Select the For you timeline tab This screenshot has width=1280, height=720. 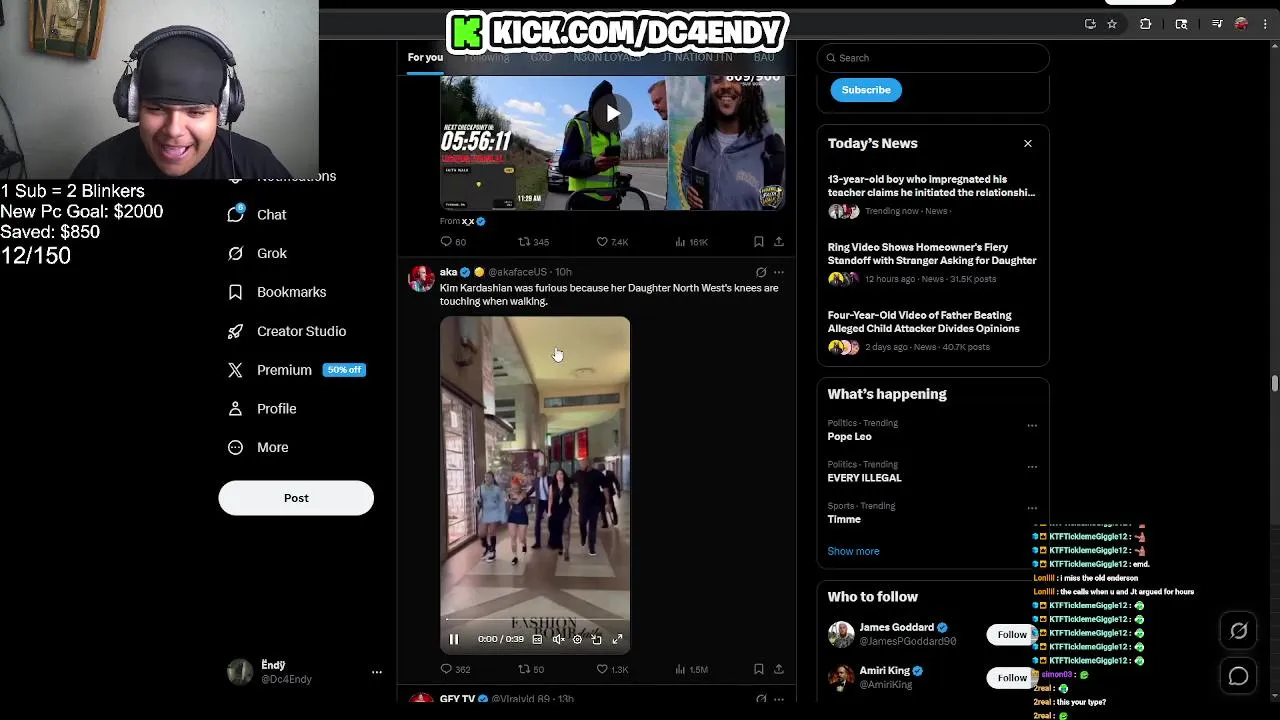(425, 57)
